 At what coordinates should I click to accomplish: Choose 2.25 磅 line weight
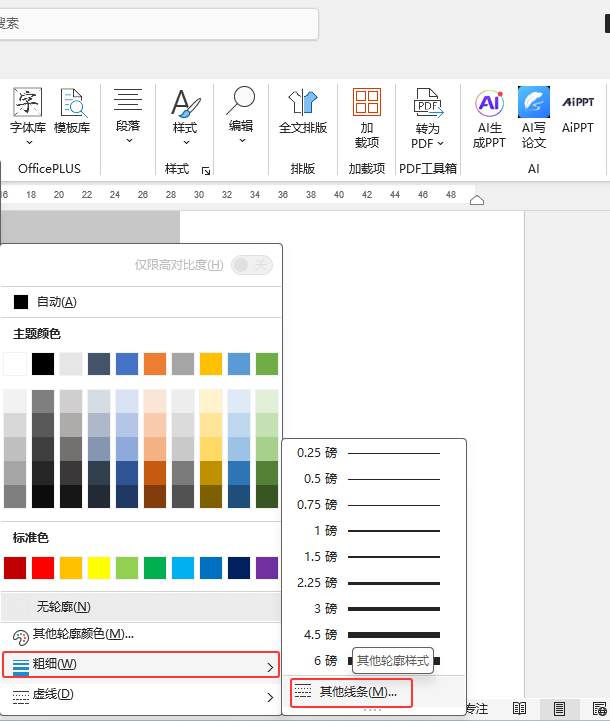(368, 582)
